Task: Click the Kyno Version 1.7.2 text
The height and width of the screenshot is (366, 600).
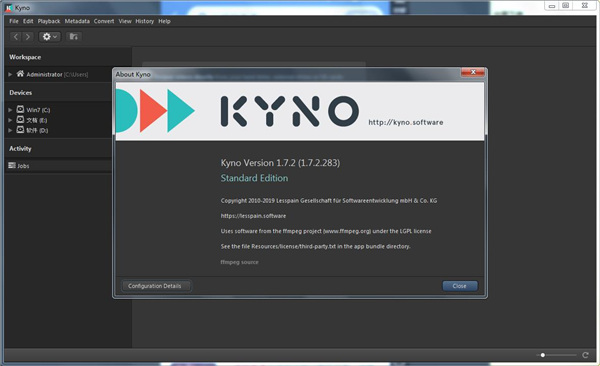Action: 280,163
